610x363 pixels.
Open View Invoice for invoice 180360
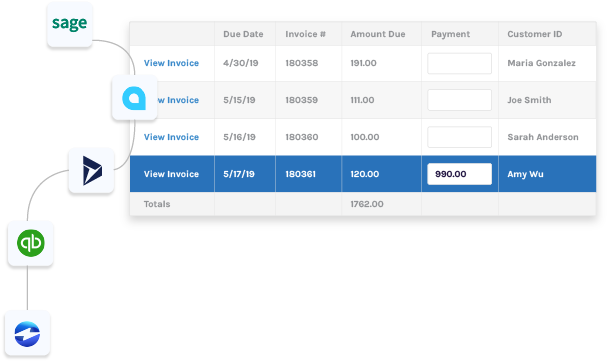[171, 137]
